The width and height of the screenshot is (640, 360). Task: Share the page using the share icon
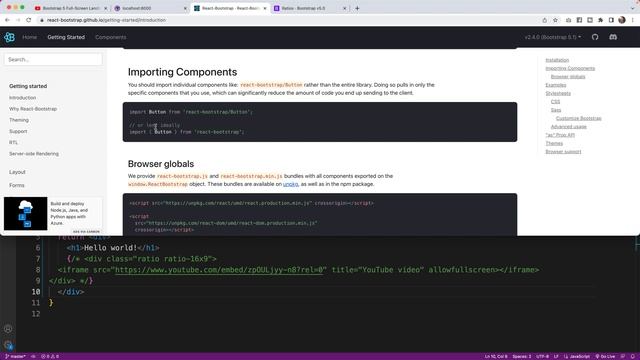tap(544, 20)
